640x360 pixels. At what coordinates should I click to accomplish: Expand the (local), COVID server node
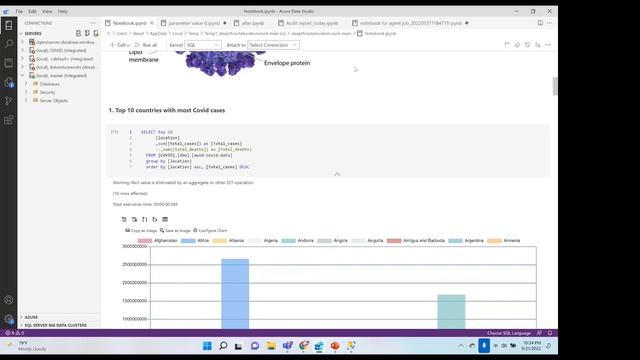click(22, 50)
